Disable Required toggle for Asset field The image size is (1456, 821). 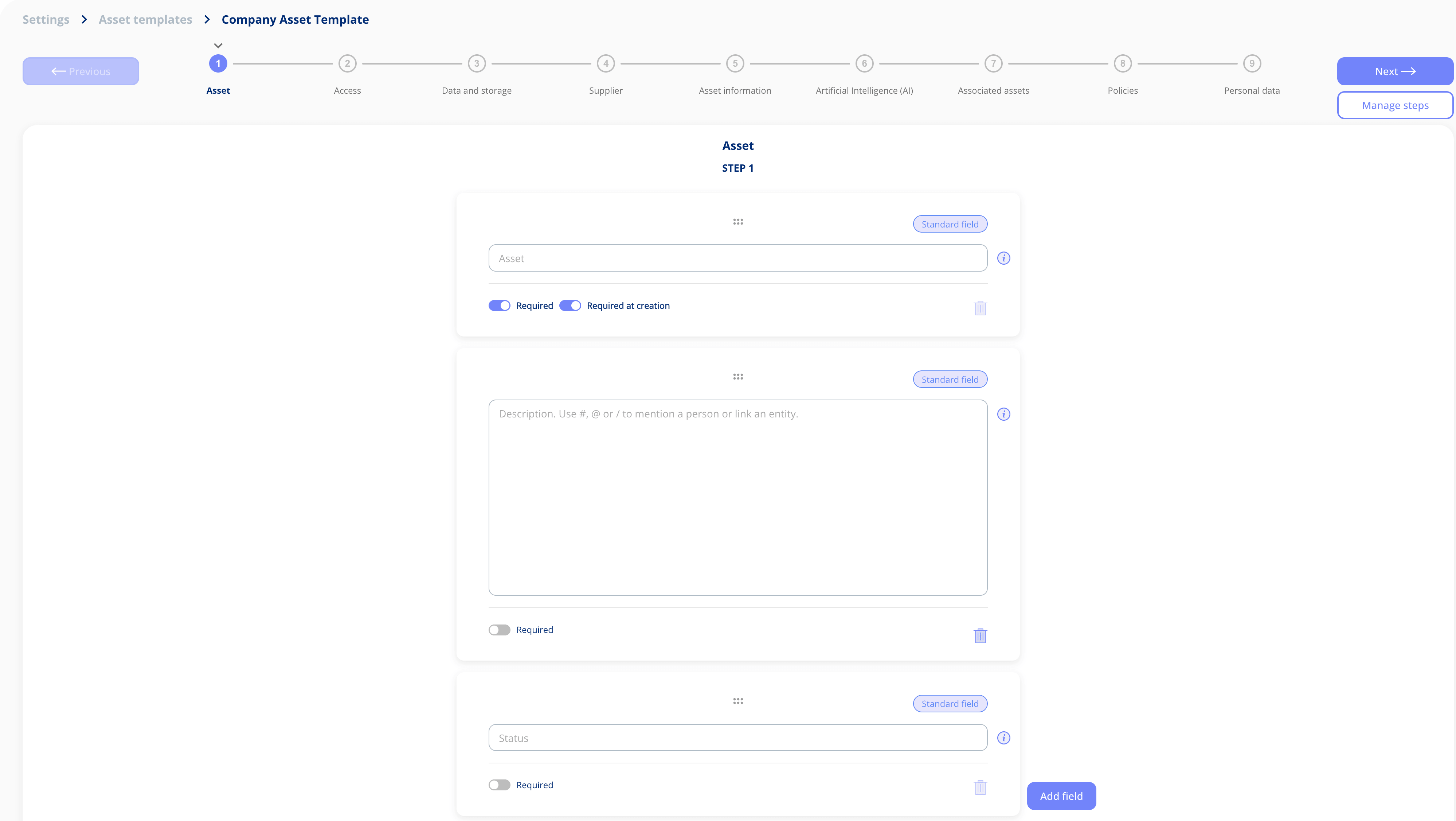pos(499,306)
